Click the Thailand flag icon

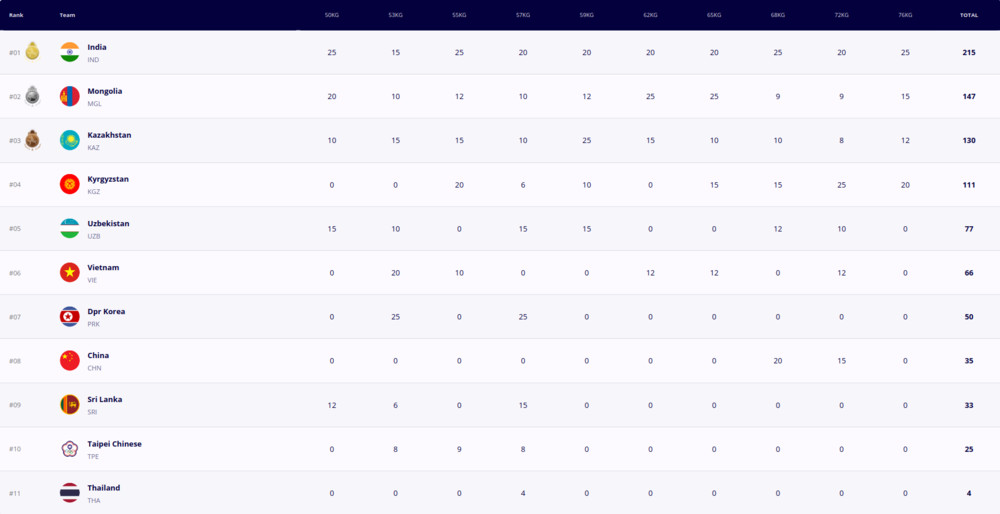70,493
